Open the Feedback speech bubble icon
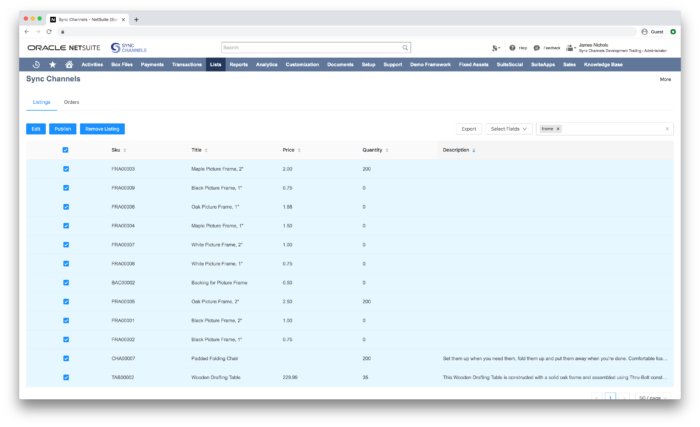 click(537, 48)
